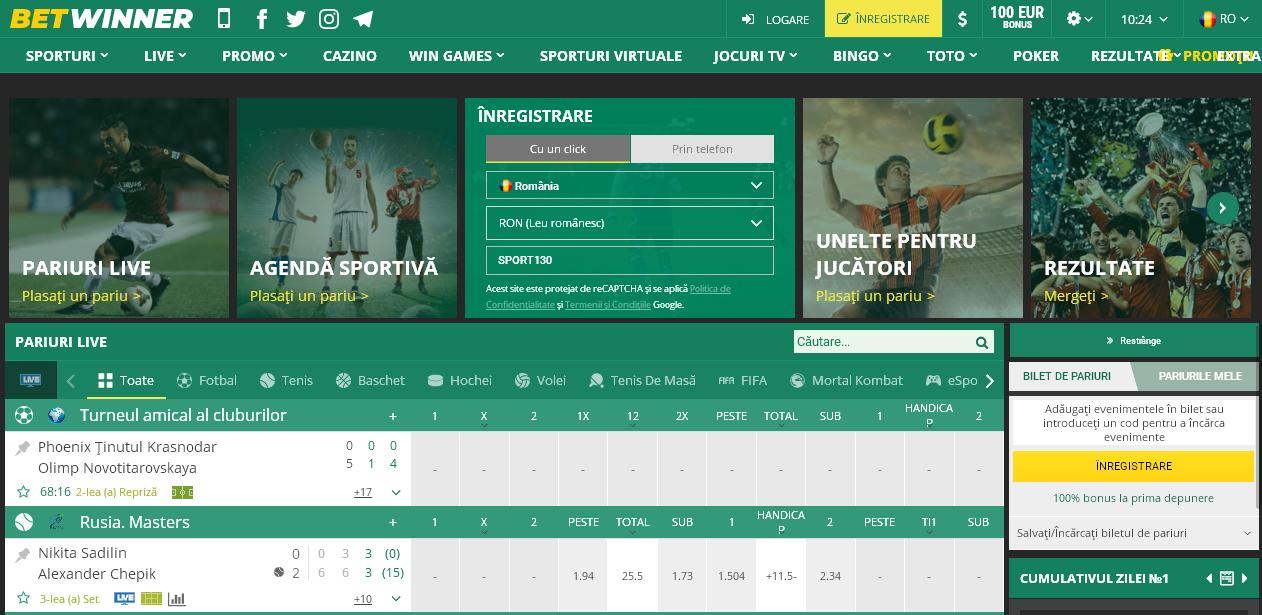Screen dimensions: 1262x615
Task: Go to the CAZINO section
Action: click(x=350, y=56)
